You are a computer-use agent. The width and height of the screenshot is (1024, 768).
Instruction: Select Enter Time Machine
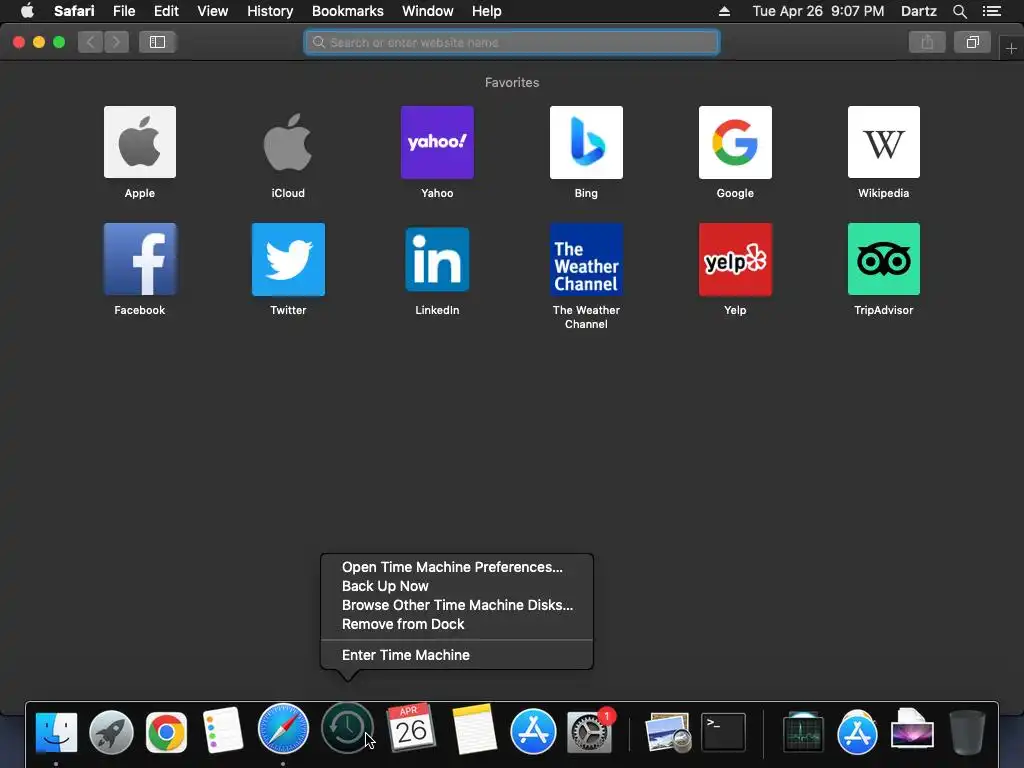406,655
